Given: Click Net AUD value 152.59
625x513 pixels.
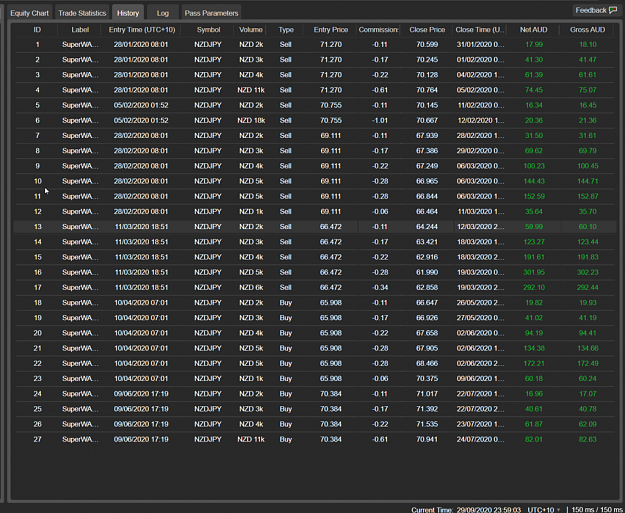Looking at the screenshot, I should pyautogui.click(x=534, y=196).
